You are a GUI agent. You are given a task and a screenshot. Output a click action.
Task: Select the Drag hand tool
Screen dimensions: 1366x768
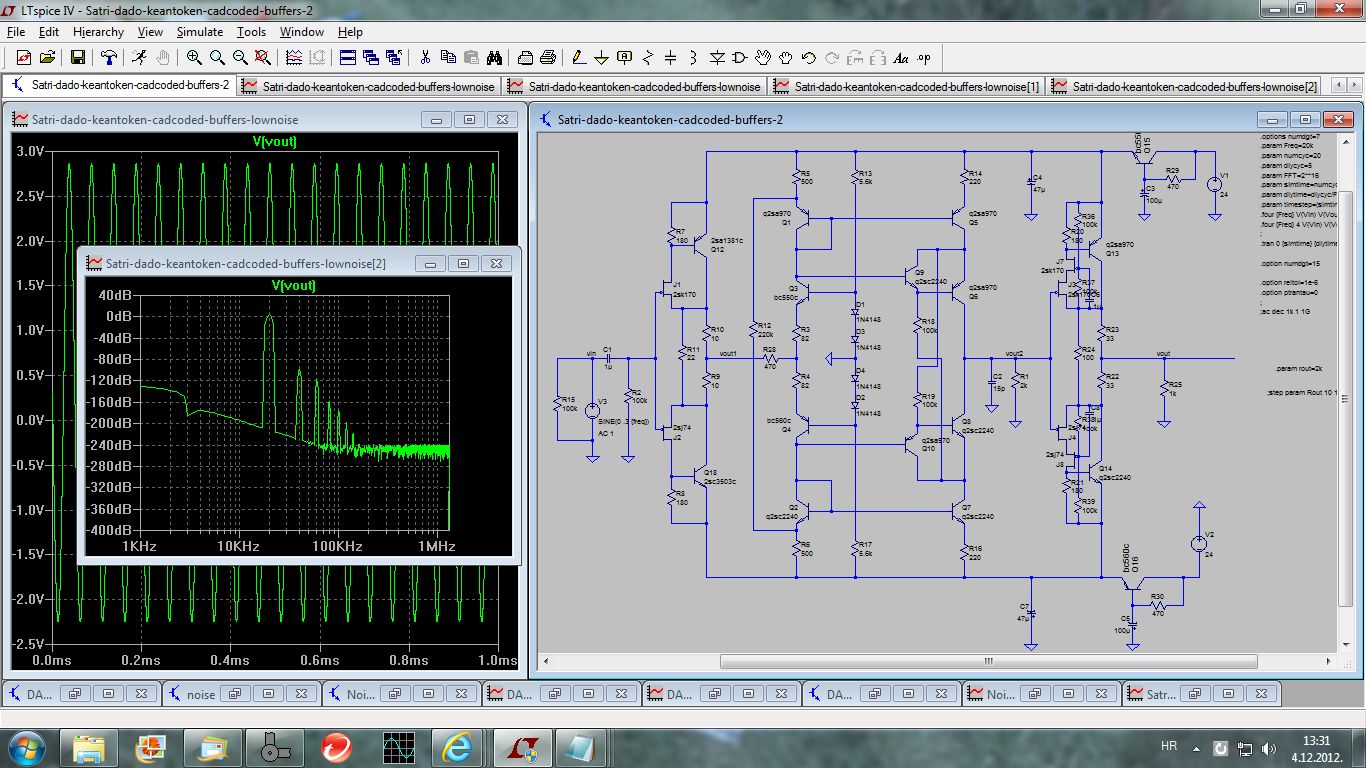coord(786,57)
